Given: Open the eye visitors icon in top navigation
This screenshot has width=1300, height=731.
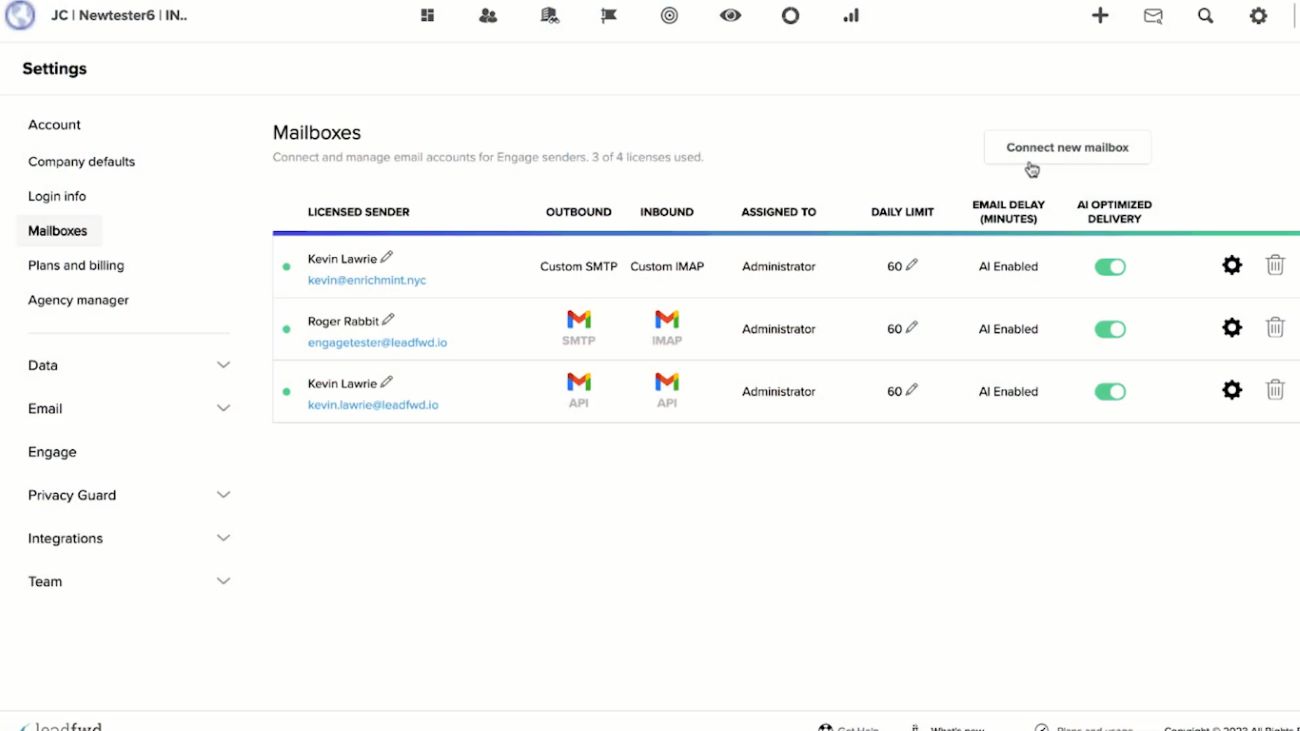Looking at the screenshot, I should [730, 16].
